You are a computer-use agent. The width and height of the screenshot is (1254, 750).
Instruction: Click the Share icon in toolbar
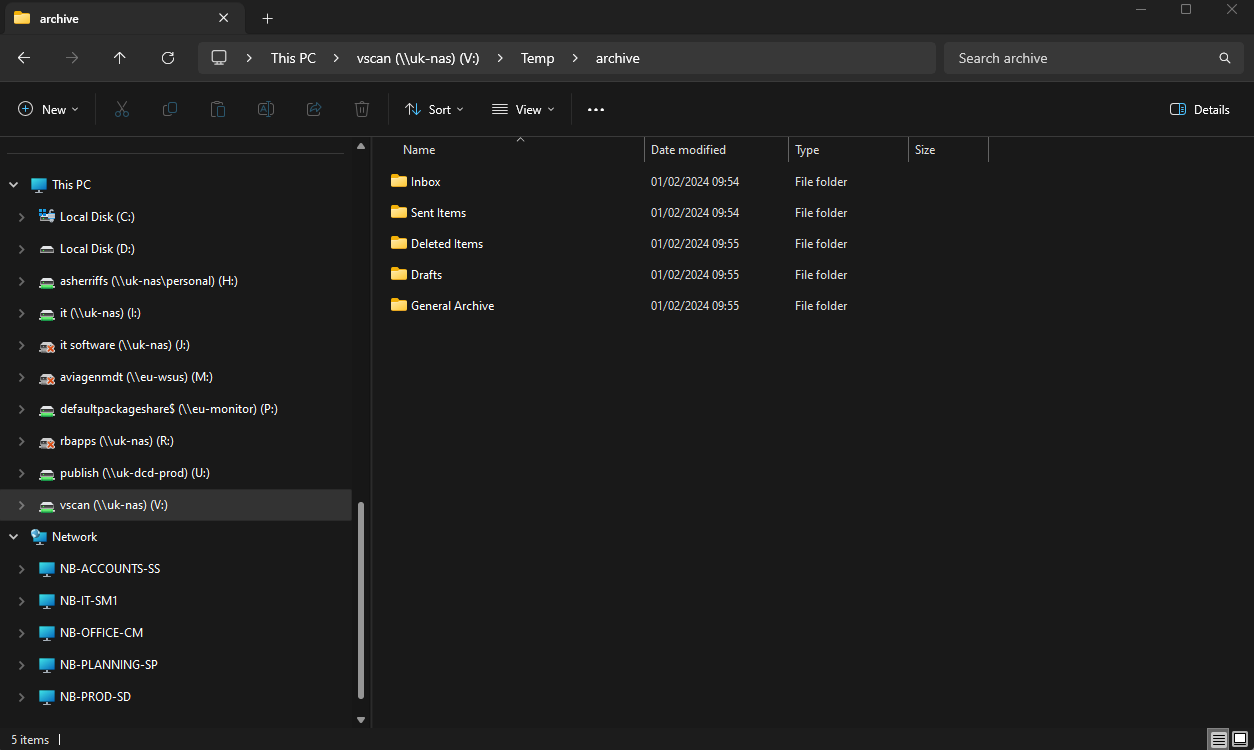pyautogui.click(x=314, y=109)
